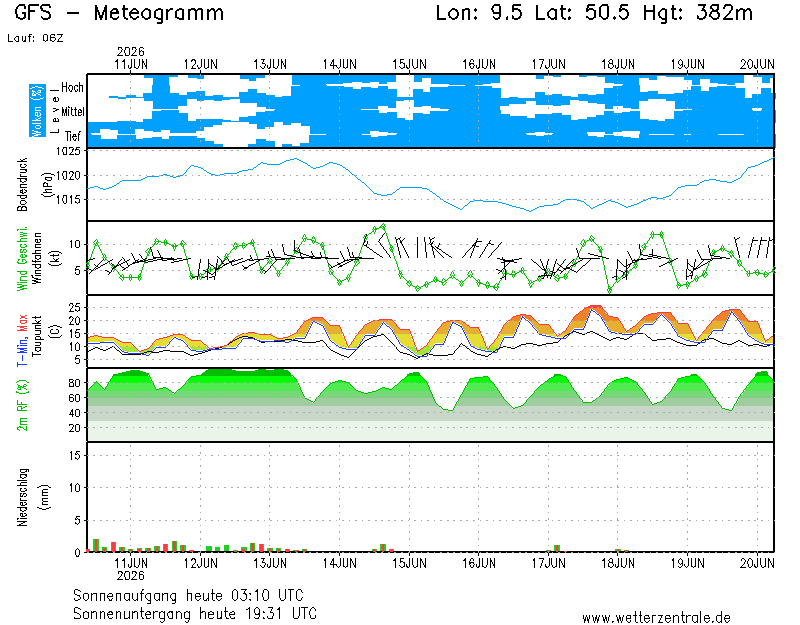The height and width of the screenshot is (625, 800).
Task: Click the Sonnenuntergang heute 19:31 UTC text
Action: click(x=195, y=613)
